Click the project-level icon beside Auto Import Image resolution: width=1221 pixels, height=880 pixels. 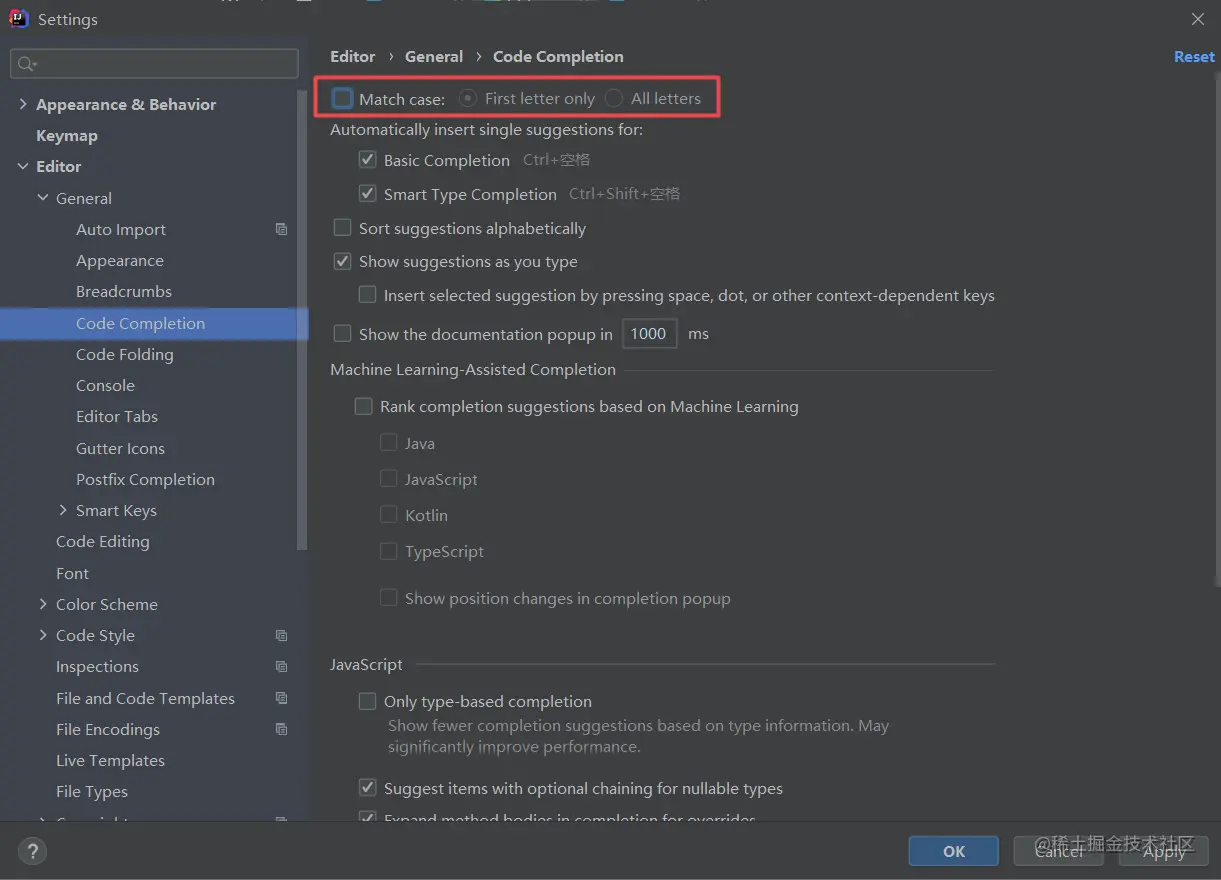pyautogui.click(x=282, y=229)
